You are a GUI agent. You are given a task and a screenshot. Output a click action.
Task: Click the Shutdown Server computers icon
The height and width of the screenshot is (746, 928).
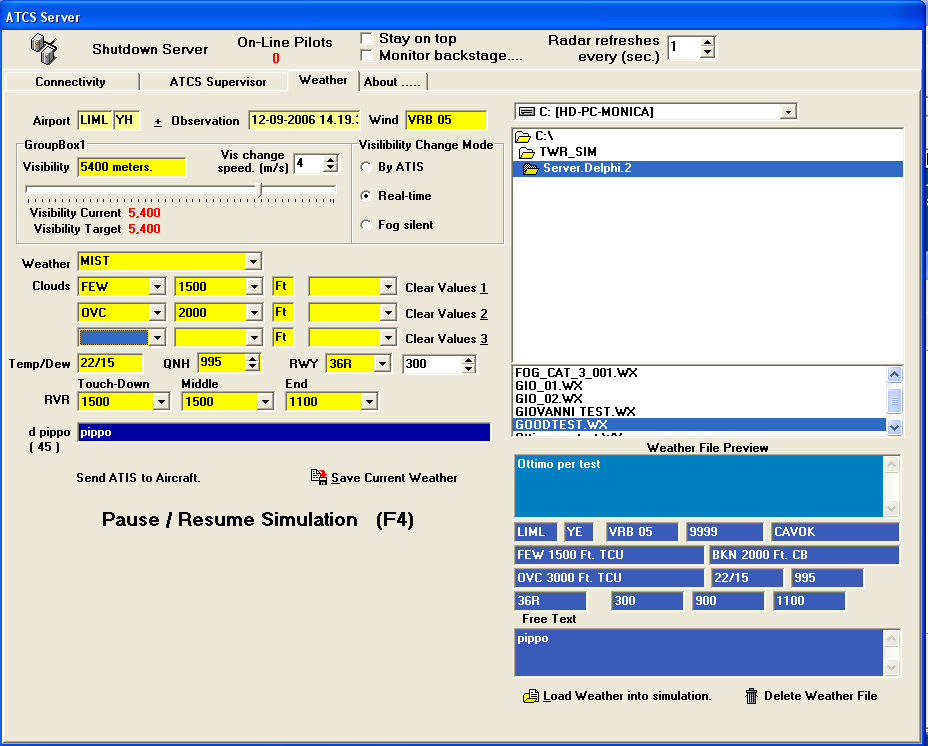click(44, 49)
